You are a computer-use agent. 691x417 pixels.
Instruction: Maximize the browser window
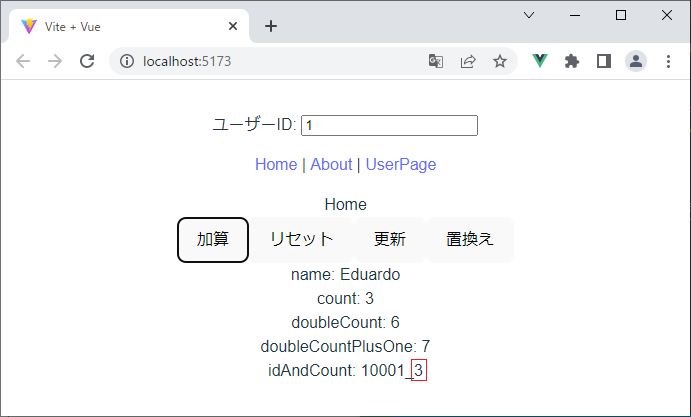point(621,15)
